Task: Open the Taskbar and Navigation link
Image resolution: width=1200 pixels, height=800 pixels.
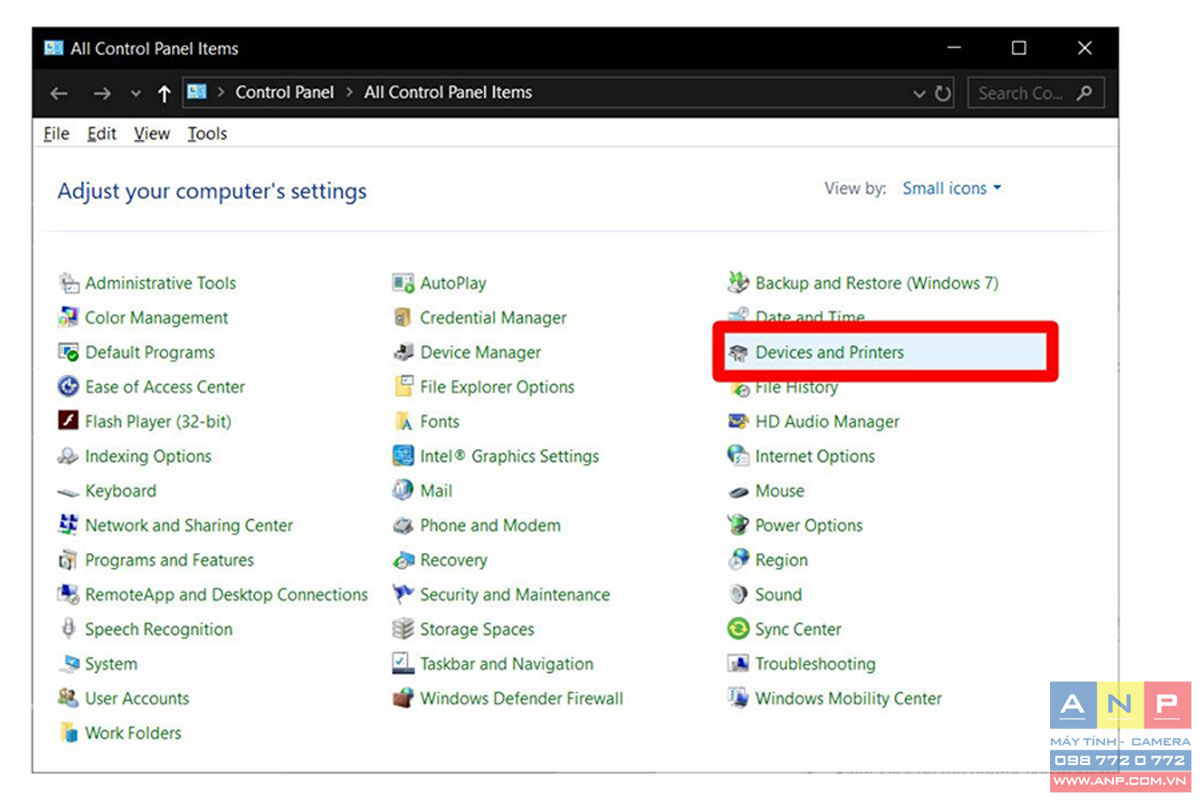Action: point(506,664)
